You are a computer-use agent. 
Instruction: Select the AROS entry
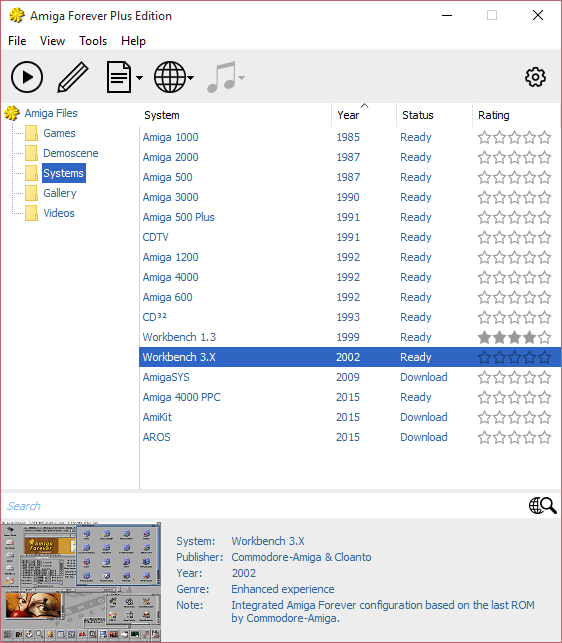(156, 437)
